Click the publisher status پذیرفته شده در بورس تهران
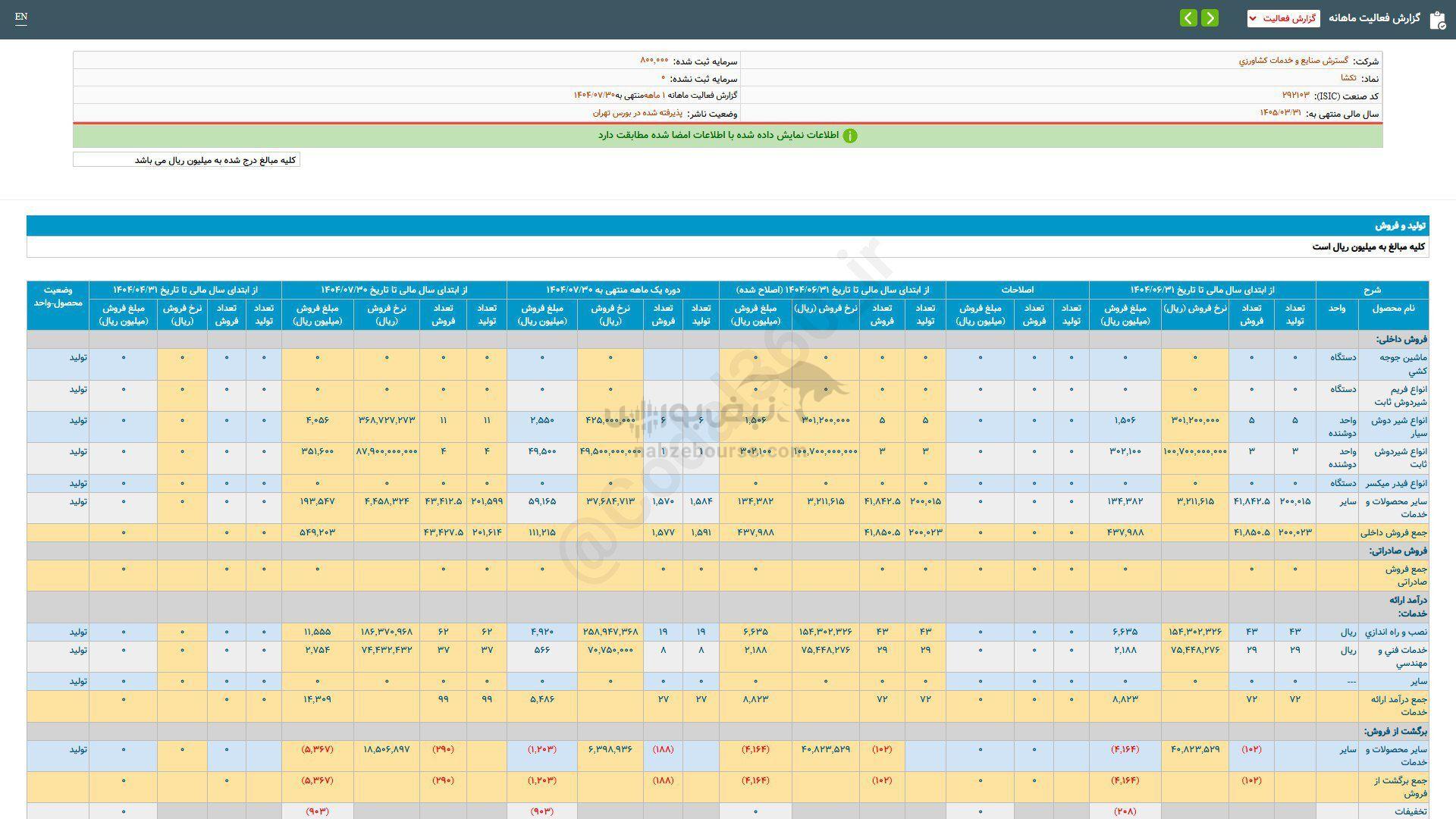The width and height of the screenshot is (1456, 819). (637, 113)
